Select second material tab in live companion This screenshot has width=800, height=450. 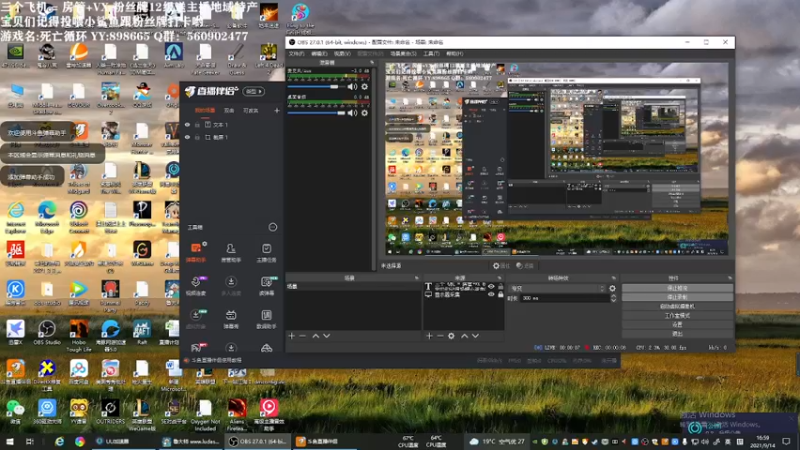(x=229, y=110)
